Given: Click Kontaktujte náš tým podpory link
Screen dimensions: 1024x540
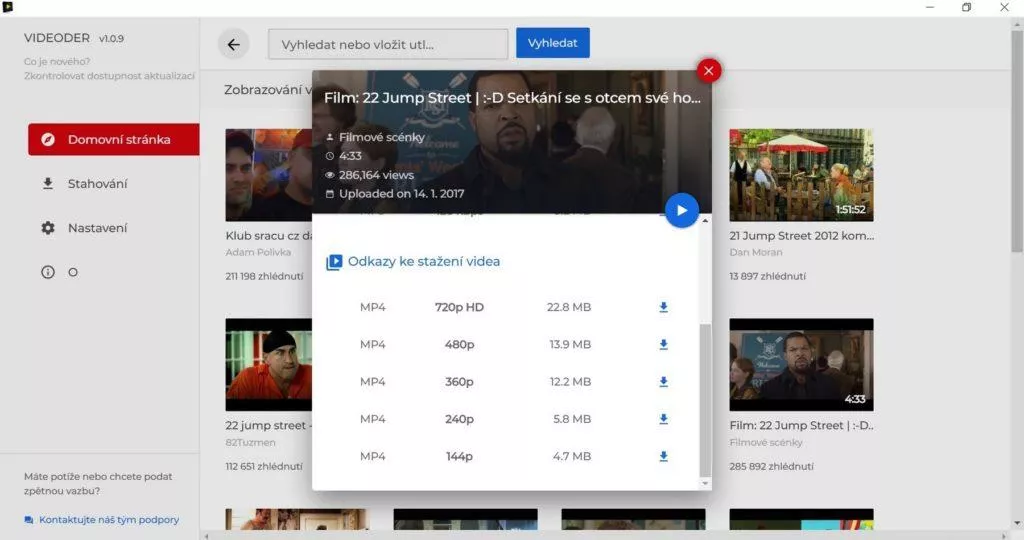Looking at the screenshot, I should point(109,520).
